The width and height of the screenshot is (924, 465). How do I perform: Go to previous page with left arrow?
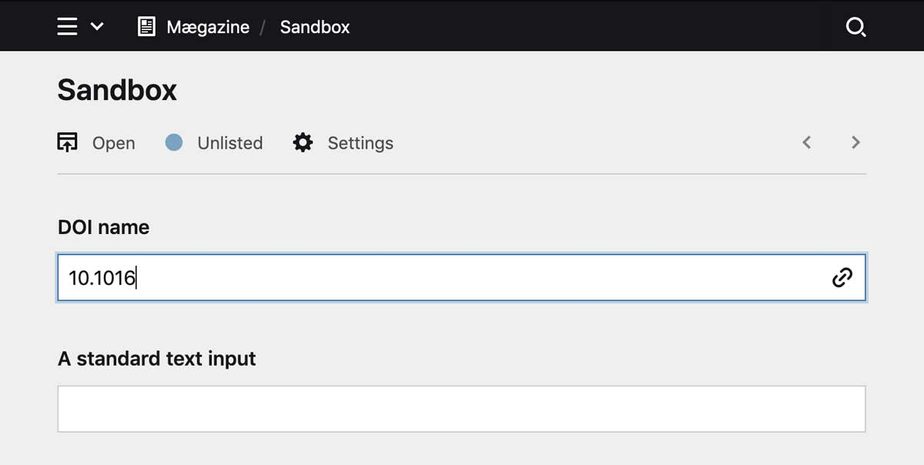pyautogui.click(x=807, y=143)
